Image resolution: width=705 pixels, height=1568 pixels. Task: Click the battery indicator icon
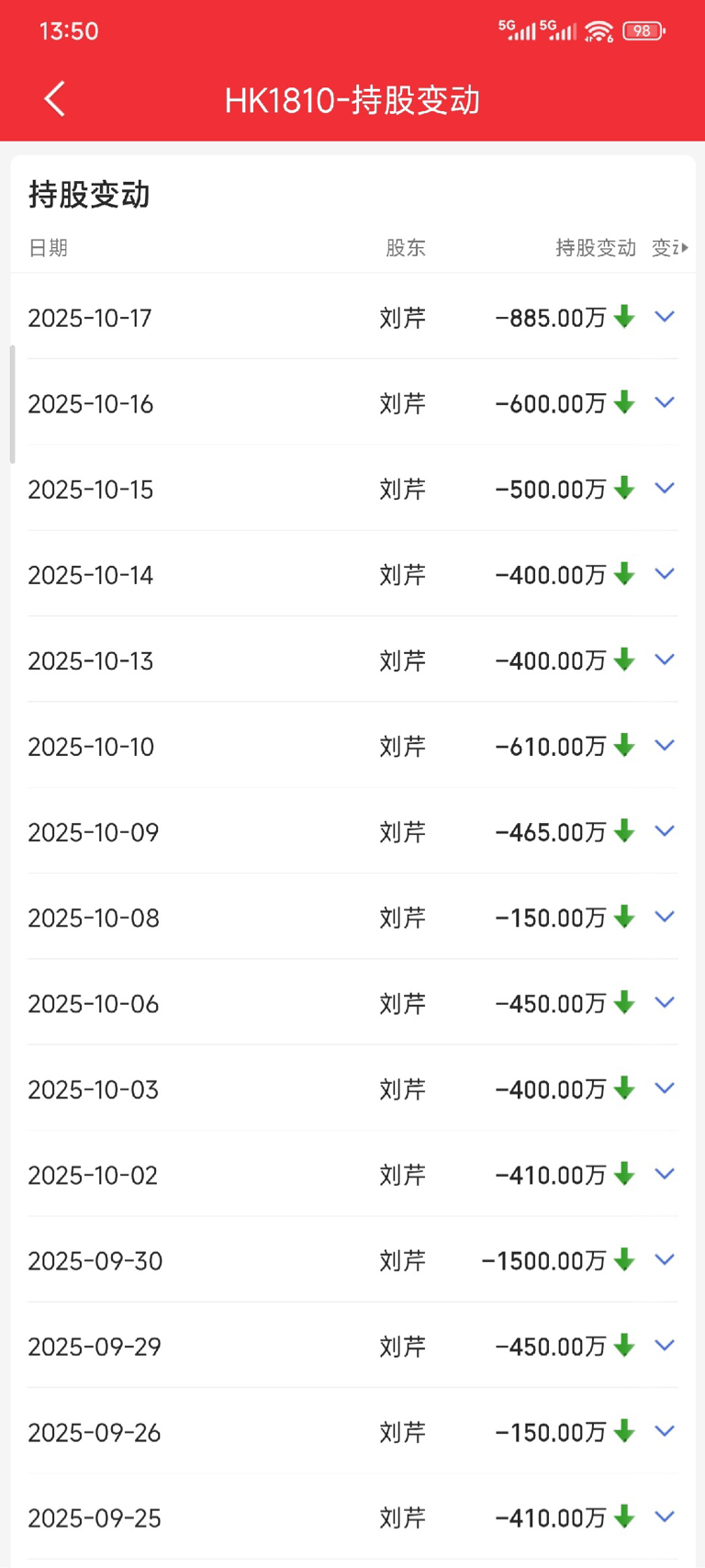pos(643,31)
